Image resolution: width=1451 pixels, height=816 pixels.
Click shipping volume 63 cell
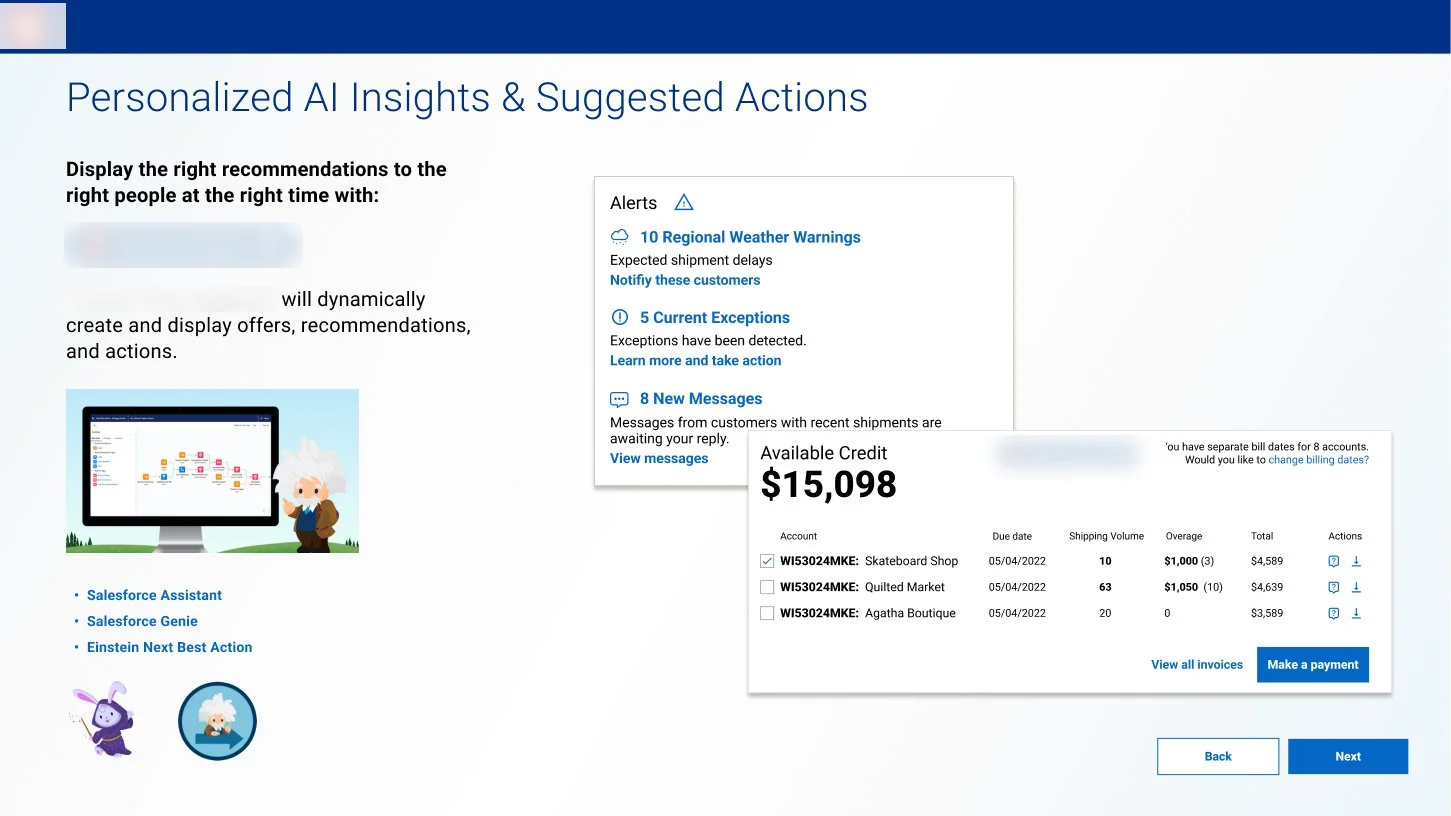pyautogui.click(x=1105, y=587)
